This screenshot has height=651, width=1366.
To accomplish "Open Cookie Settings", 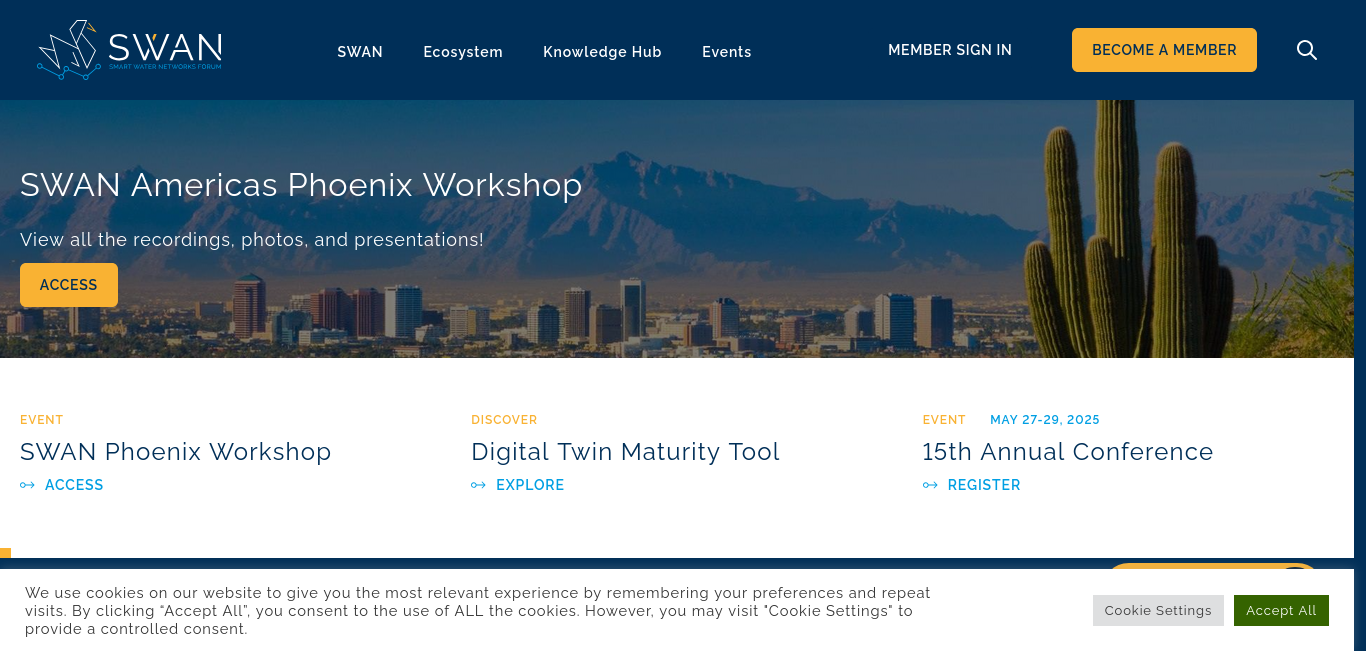I will click(x=1158, y=610).
